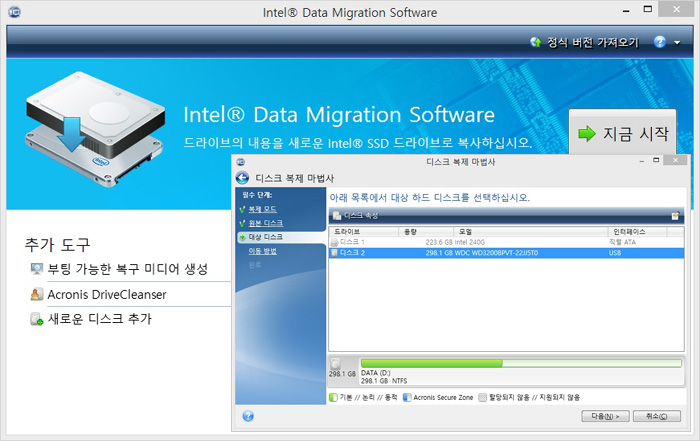700x441 pixels.
Task: Click the columns chooser icon at toolbar right
Action: coord(675,216)
